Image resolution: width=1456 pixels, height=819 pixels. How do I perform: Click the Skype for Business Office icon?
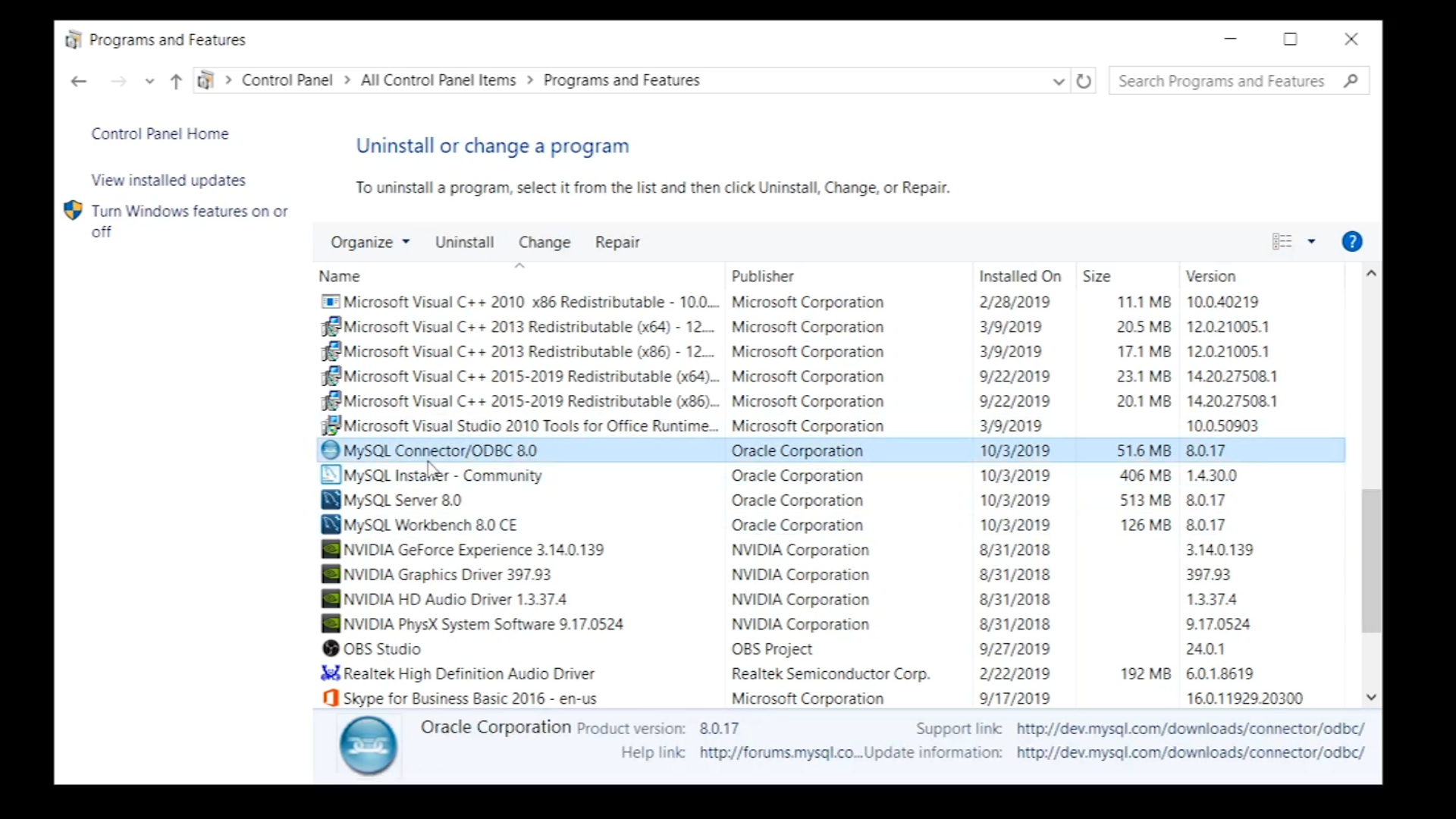tap(331, 698)
